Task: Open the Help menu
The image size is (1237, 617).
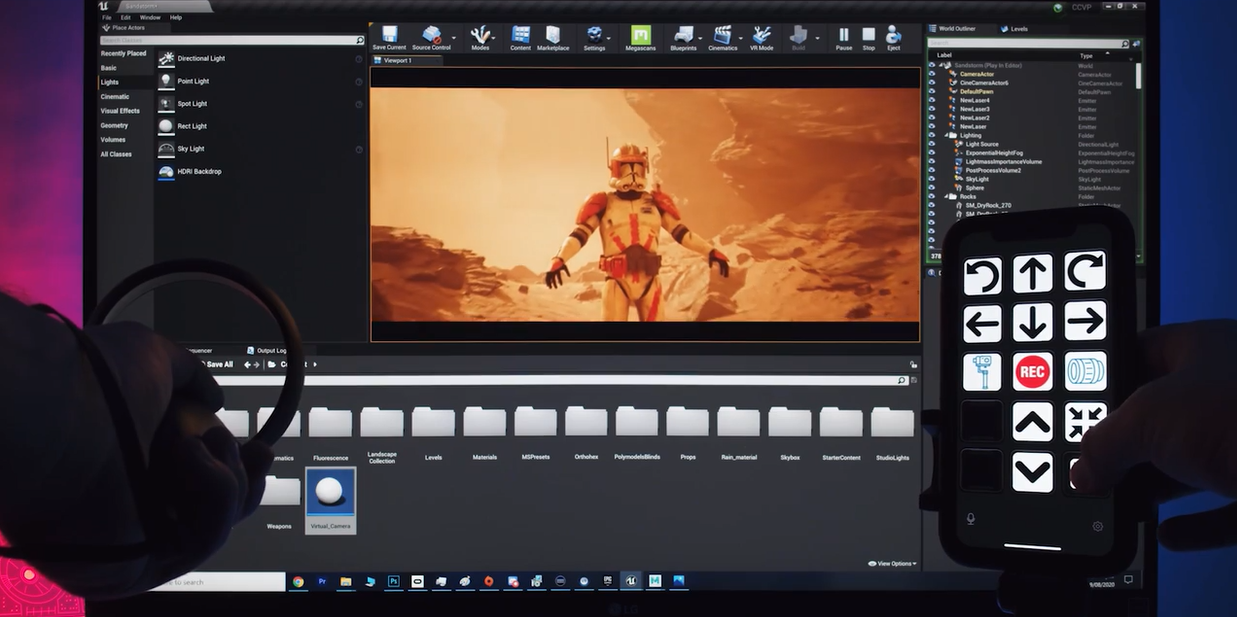Action: (x=176, y=17)
